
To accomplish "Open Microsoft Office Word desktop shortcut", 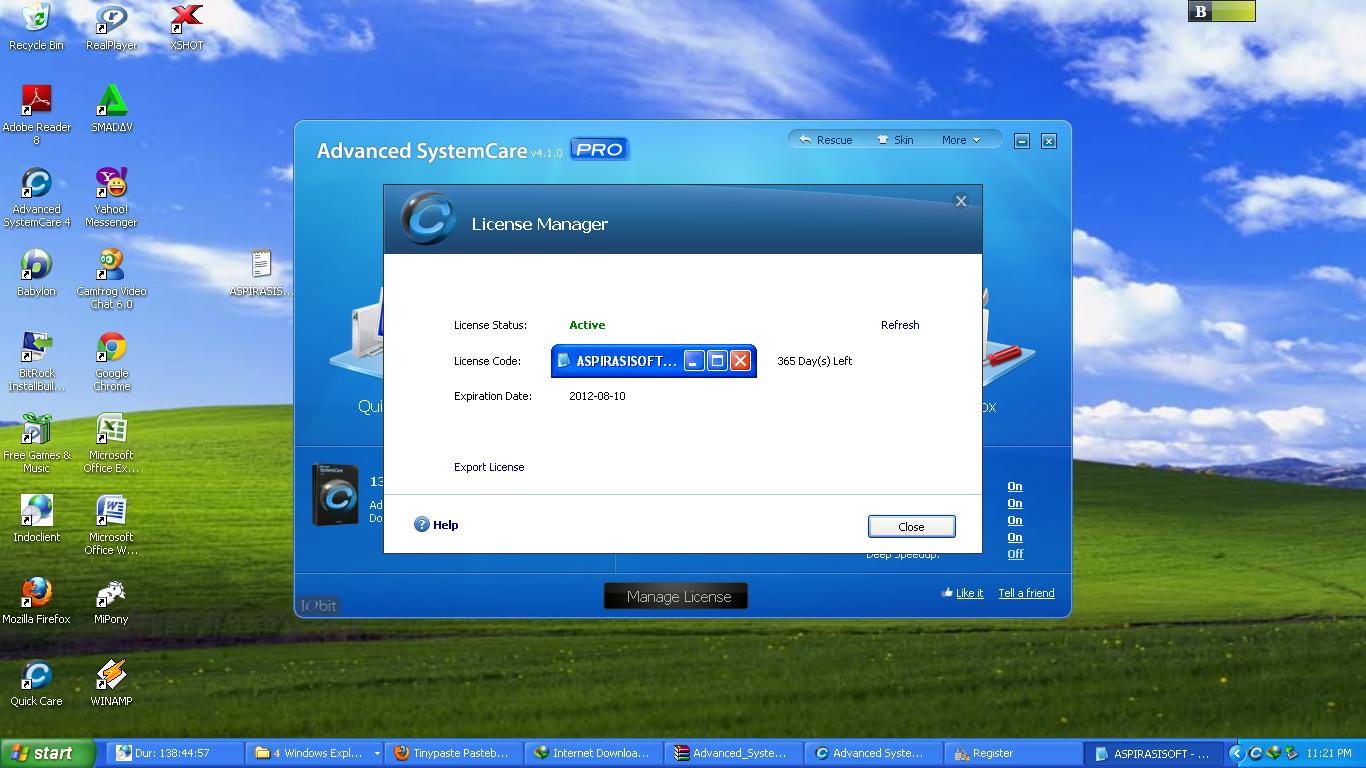I will tap(111, 525).
